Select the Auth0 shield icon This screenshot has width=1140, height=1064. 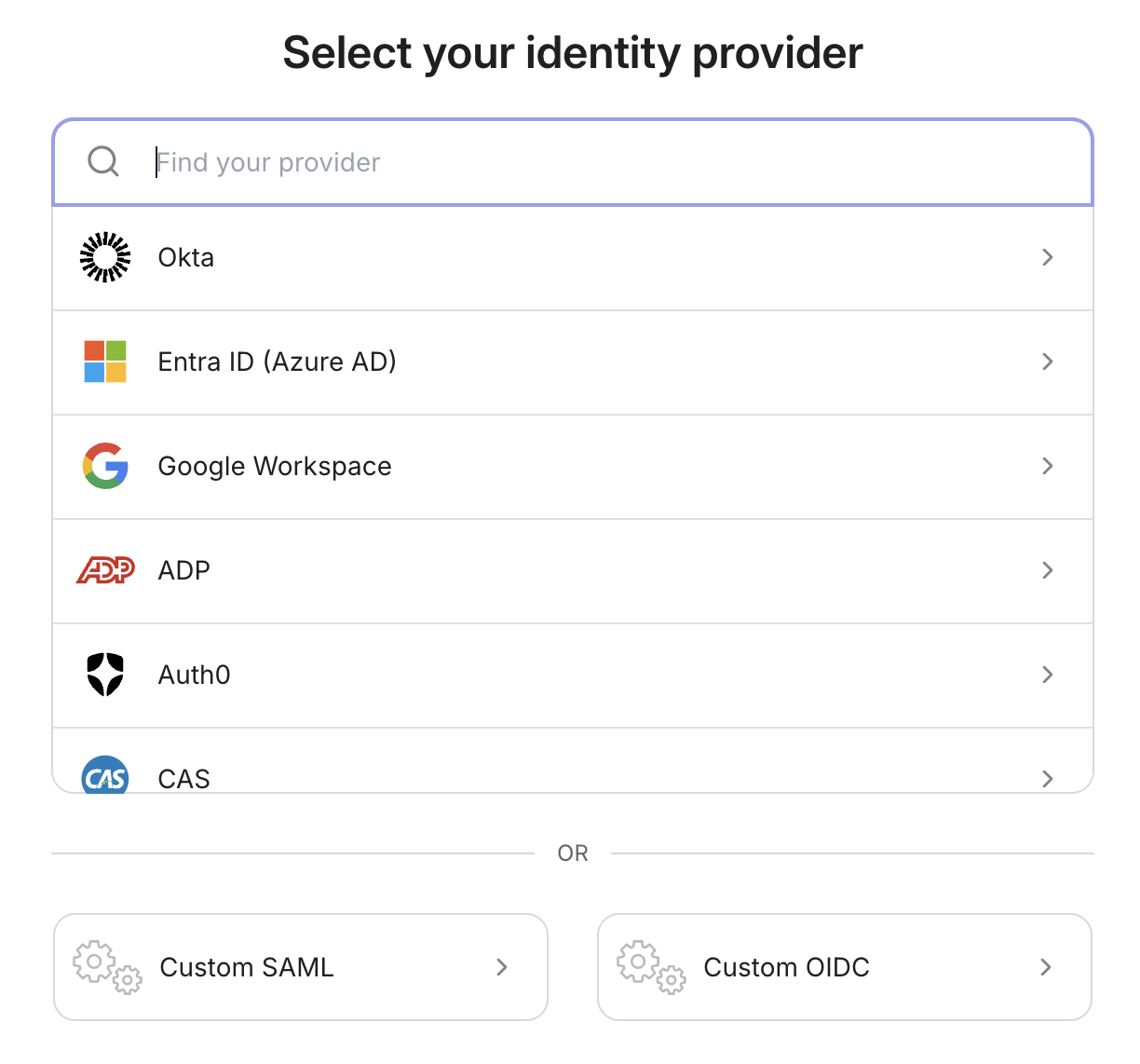click(x=105, y=675)
